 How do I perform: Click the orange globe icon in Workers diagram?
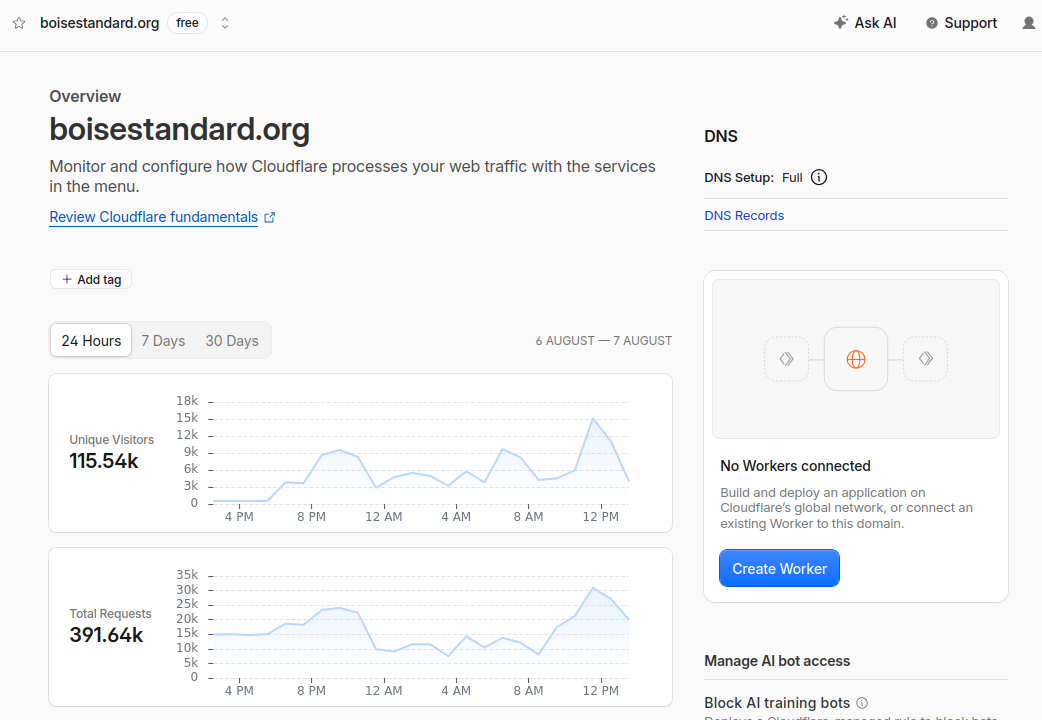click(856, 359)
